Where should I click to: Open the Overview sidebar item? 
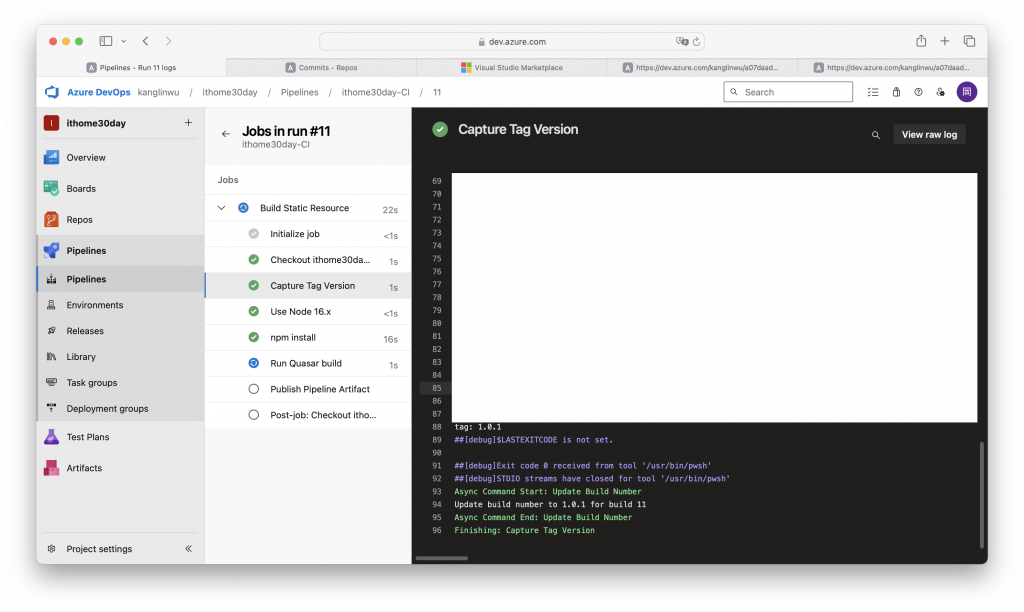pyautogui.click(x=121, y=157)
